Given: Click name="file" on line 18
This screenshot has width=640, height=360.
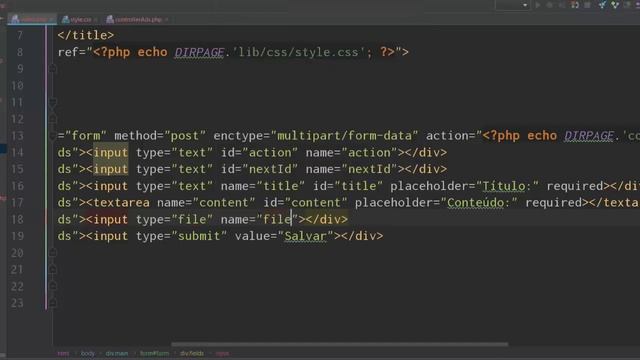Looking at the screenshot, I should click(x=260, y=220).
